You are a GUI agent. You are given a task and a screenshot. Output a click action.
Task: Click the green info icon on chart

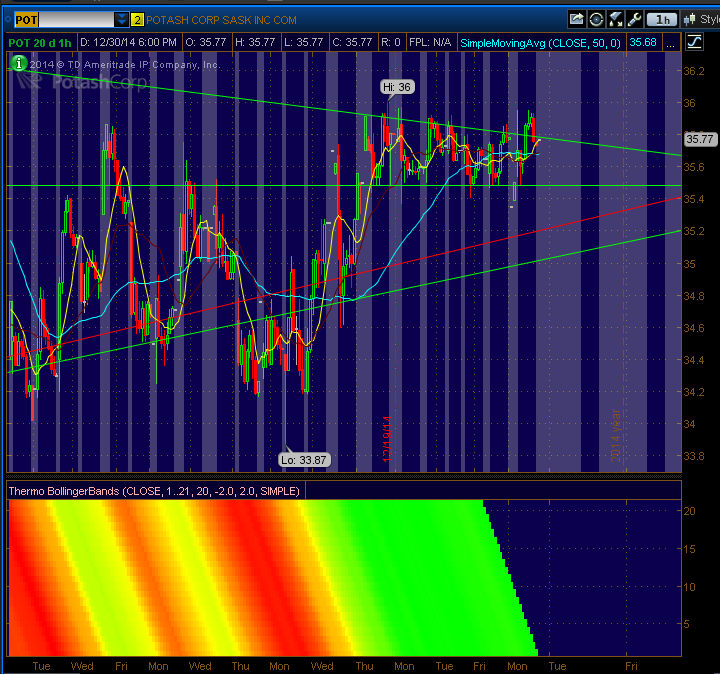point(19,63)
